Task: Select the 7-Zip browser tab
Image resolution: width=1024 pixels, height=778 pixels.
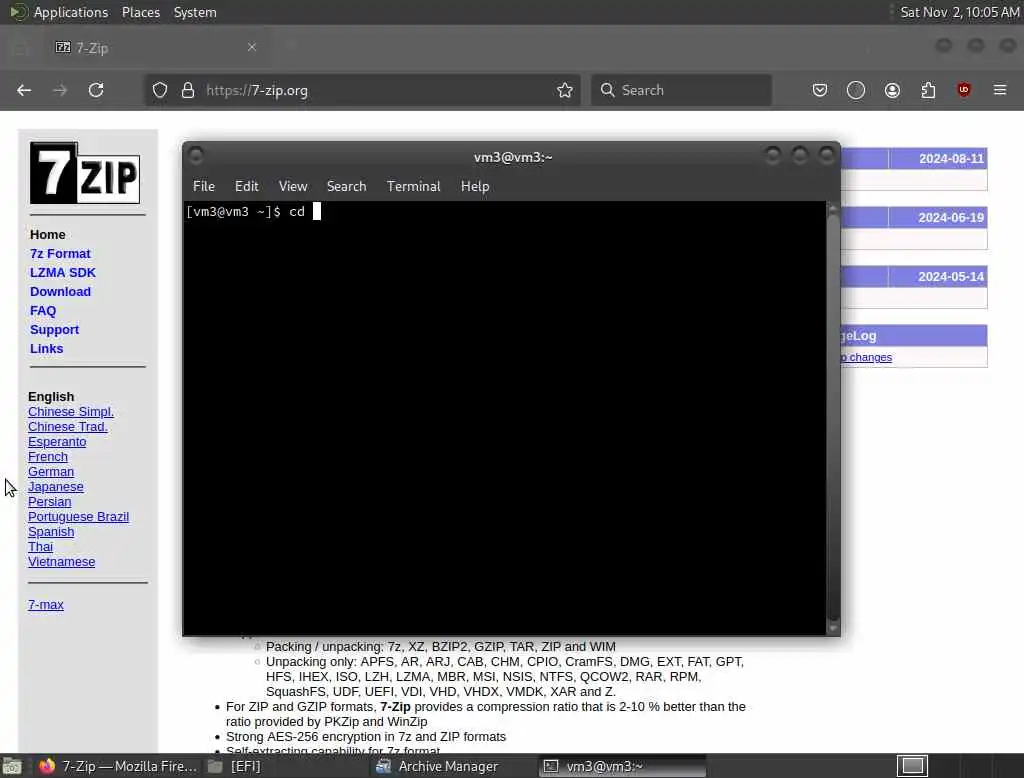Action: 157,48
